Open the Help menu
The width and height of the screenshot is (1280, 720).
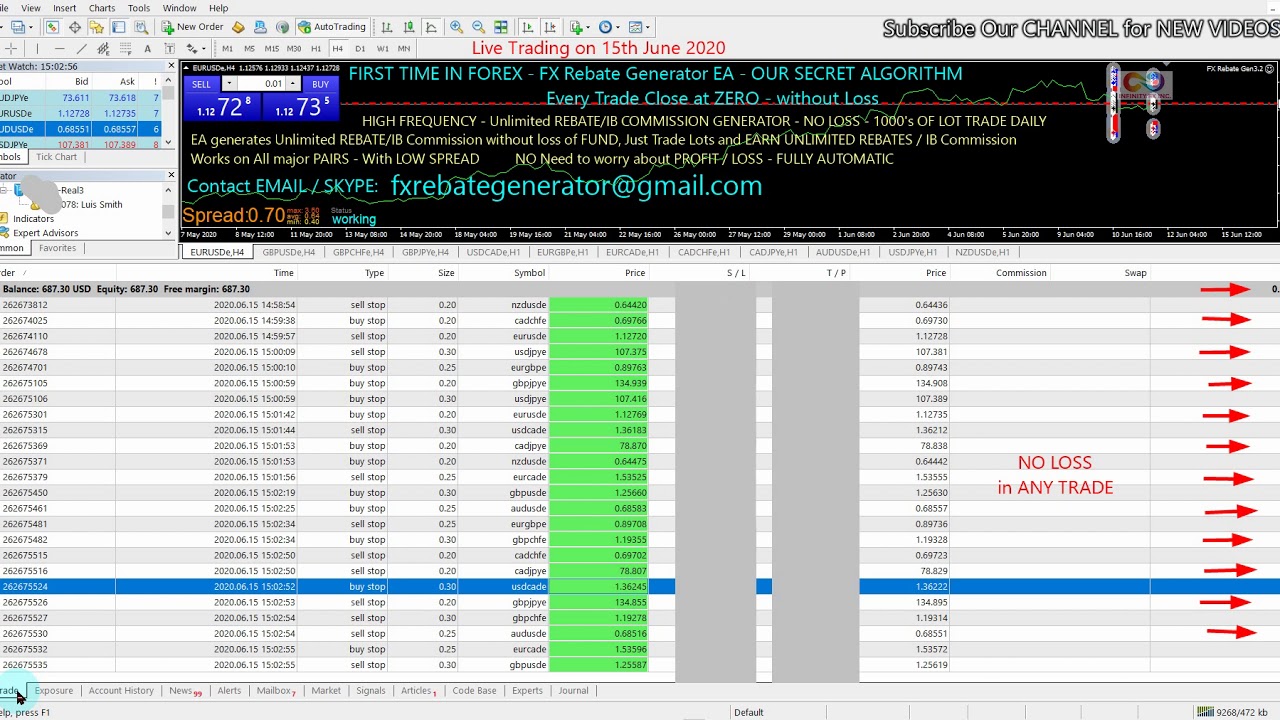218,8
